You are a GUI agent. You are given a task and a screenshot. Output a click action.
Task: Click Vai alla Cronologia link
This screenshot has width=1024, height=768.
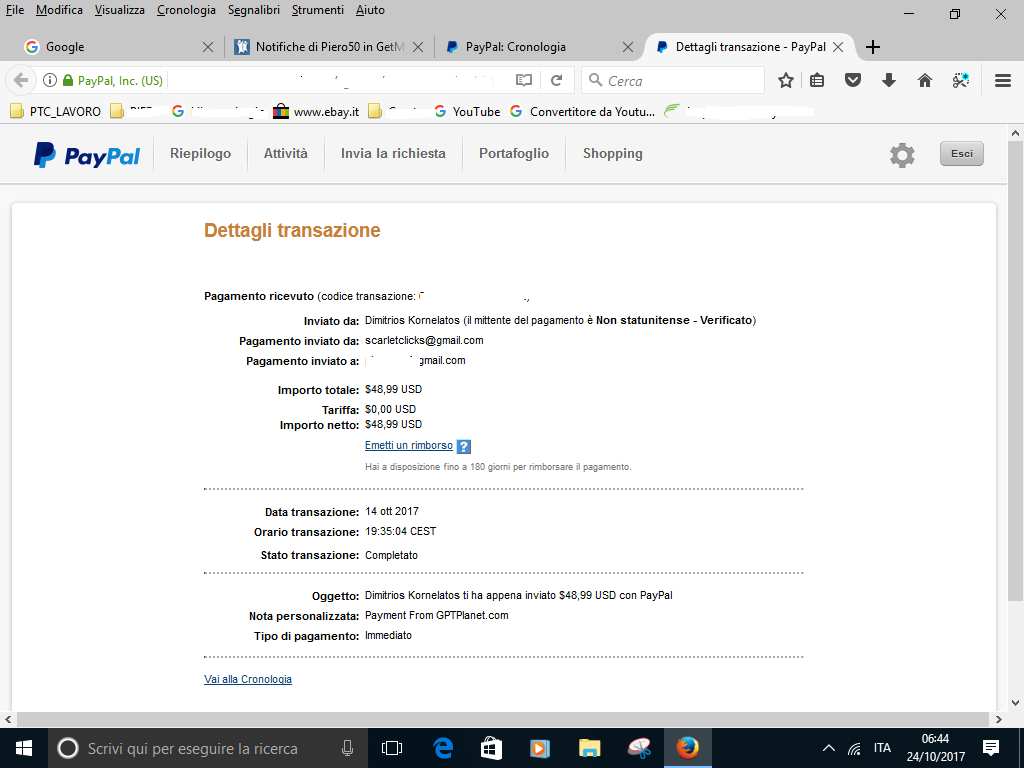pyautogui.click(x=248, y=679)
